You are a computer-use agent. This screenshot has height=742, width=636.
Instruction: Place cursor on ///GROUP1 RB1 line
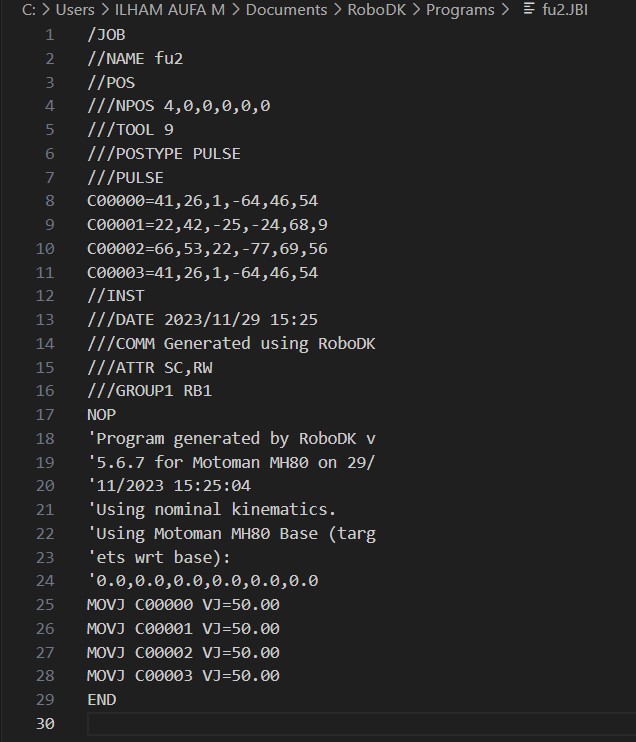pyautogui.click(x=149, y=391)
